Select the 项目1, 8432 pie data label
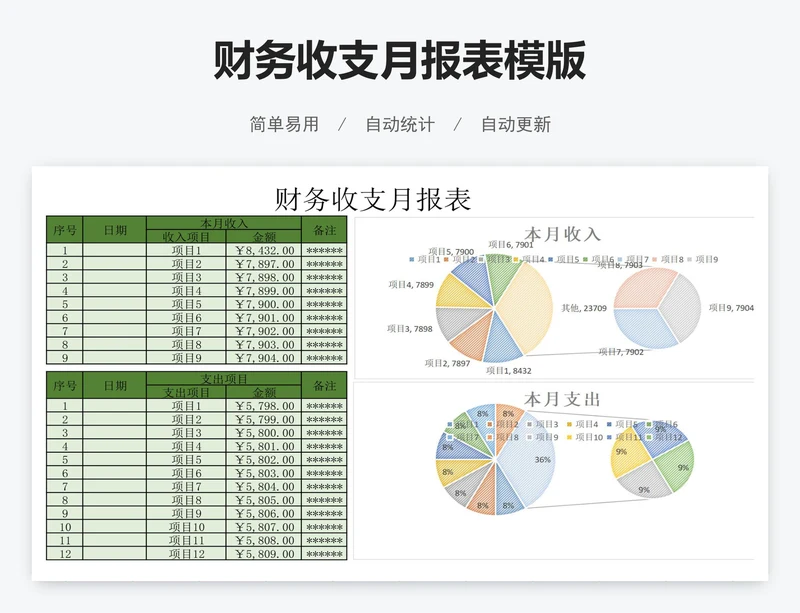The image size is (800, 613). 509,371
